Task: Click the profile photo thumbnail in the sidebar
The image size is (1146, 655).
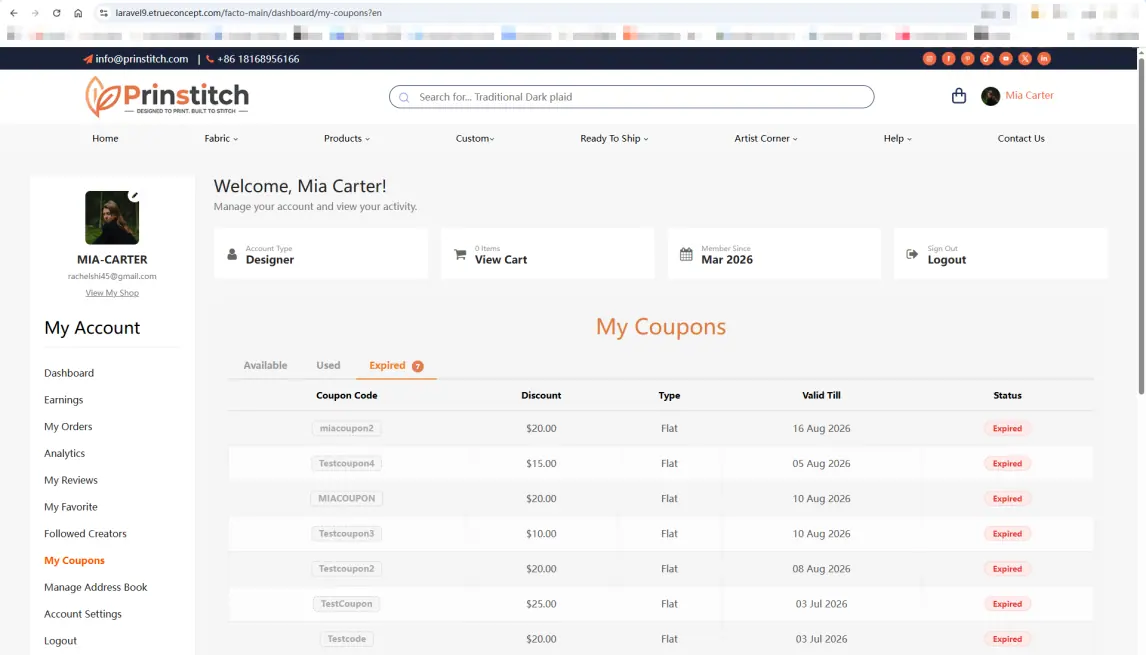Action: click(x=112, y=218)
